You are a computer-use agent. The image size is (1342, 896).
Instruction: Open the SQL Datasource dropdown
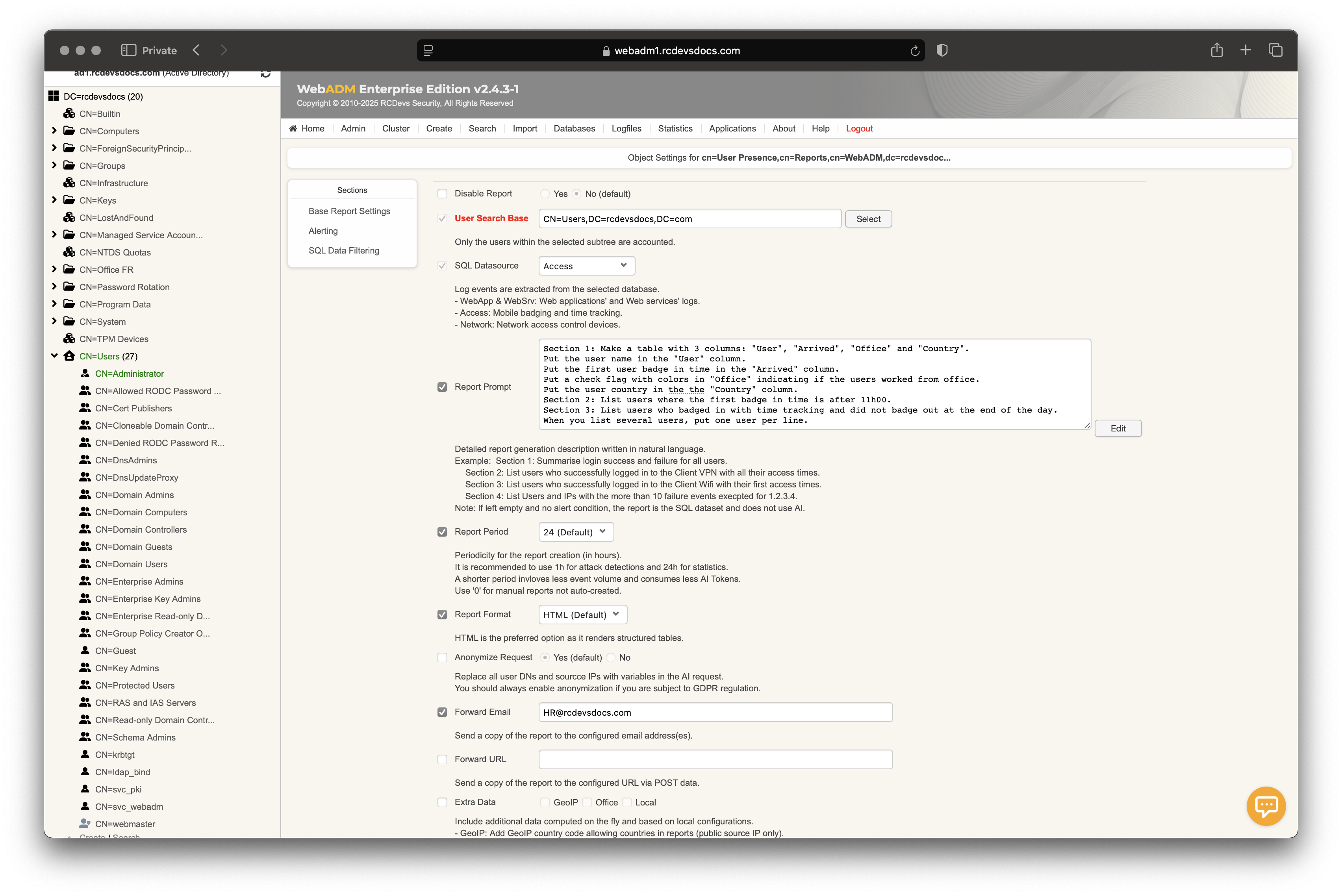click(x=586, y=266)
